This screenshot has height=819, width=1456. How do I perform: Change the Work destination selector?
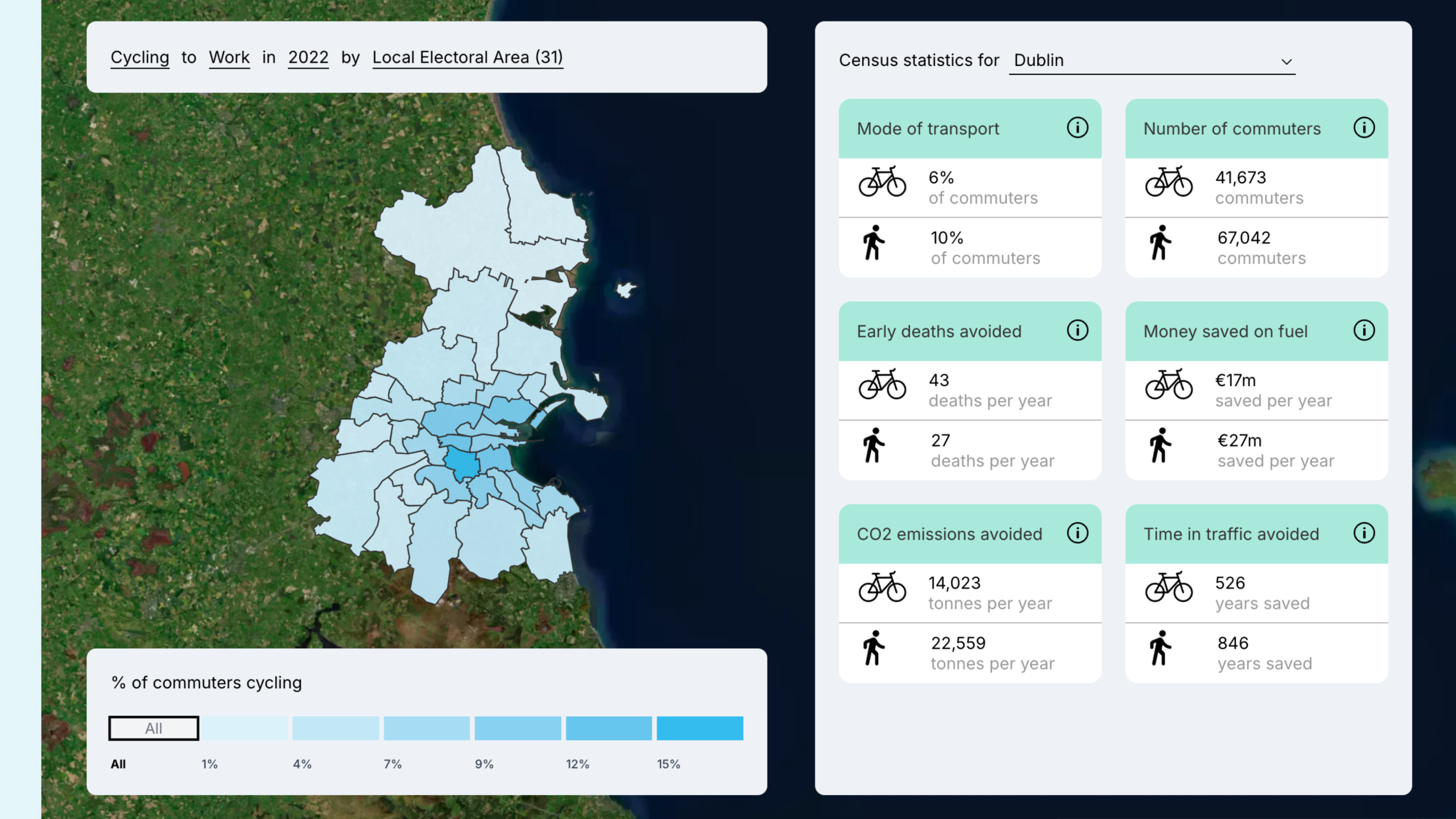click(229, 57)
